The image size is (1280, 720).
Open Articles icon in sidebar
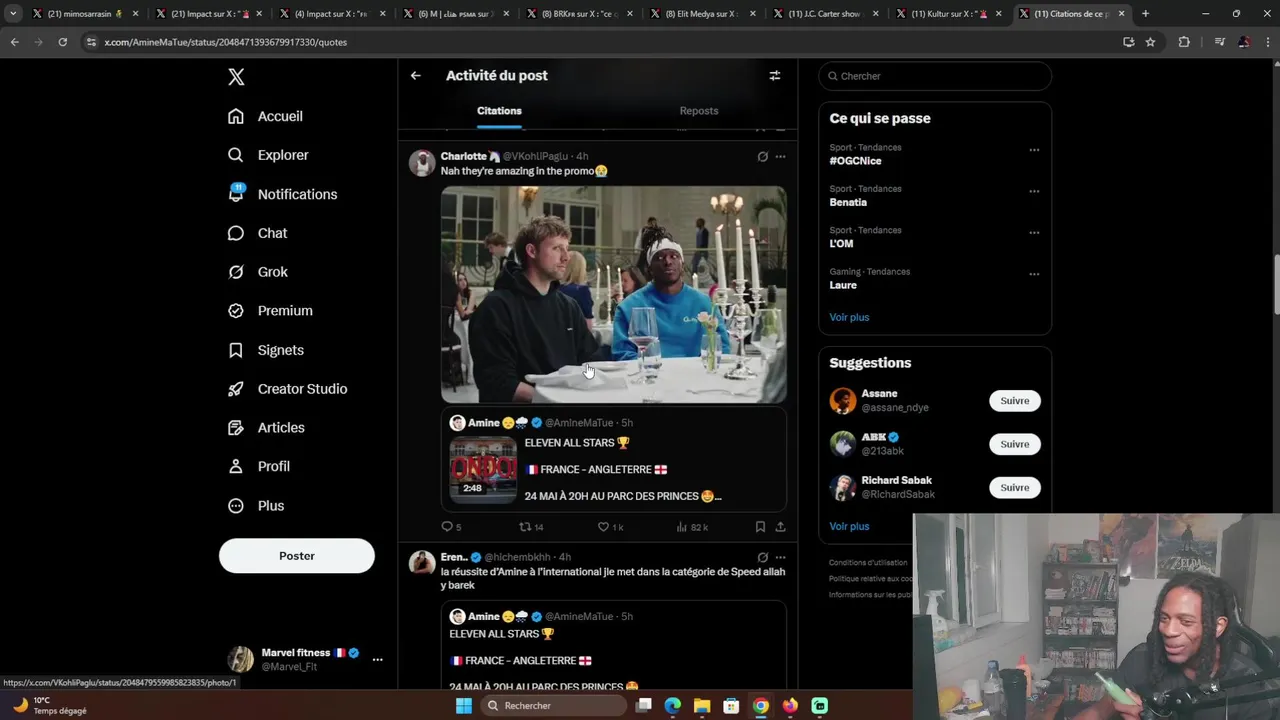point(236,428)
